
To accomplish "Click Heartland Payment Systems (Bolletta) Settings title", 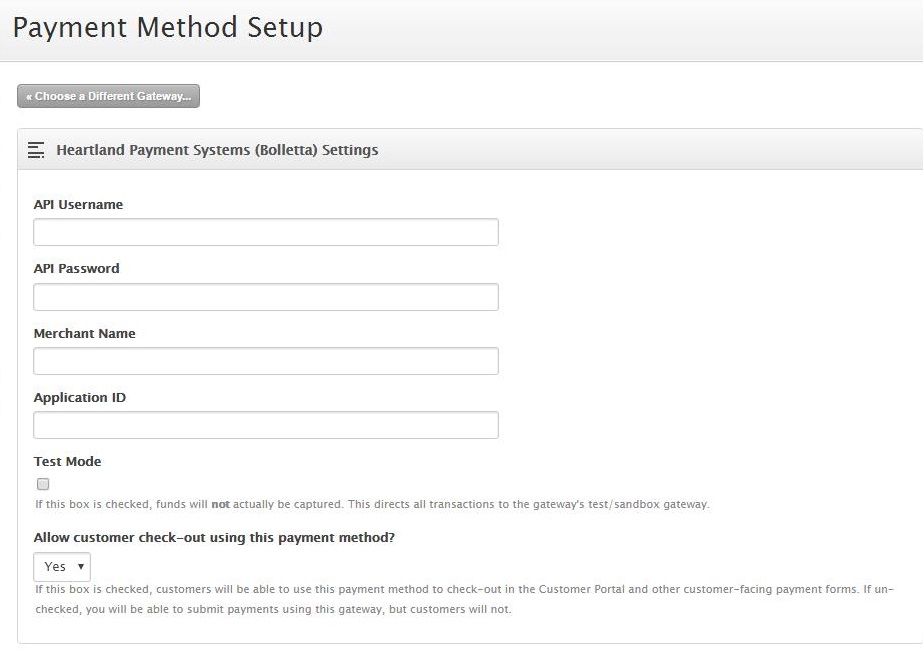I will 217,150.
